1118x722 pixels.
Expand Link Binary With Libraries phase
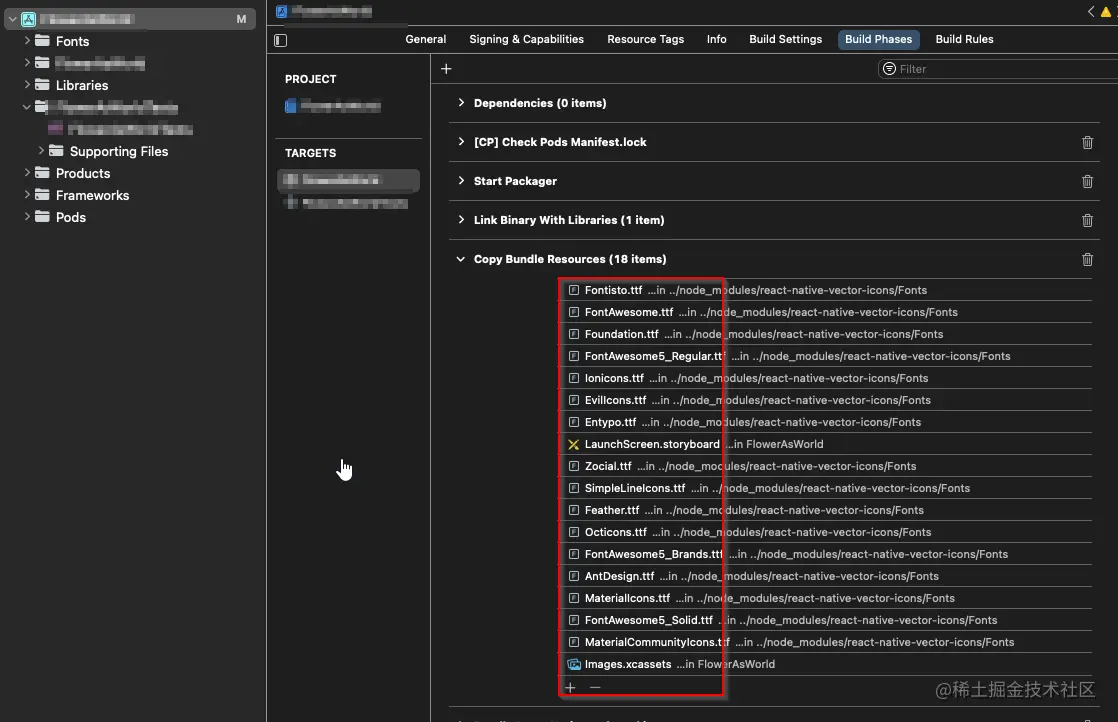(x=461, y=220)
